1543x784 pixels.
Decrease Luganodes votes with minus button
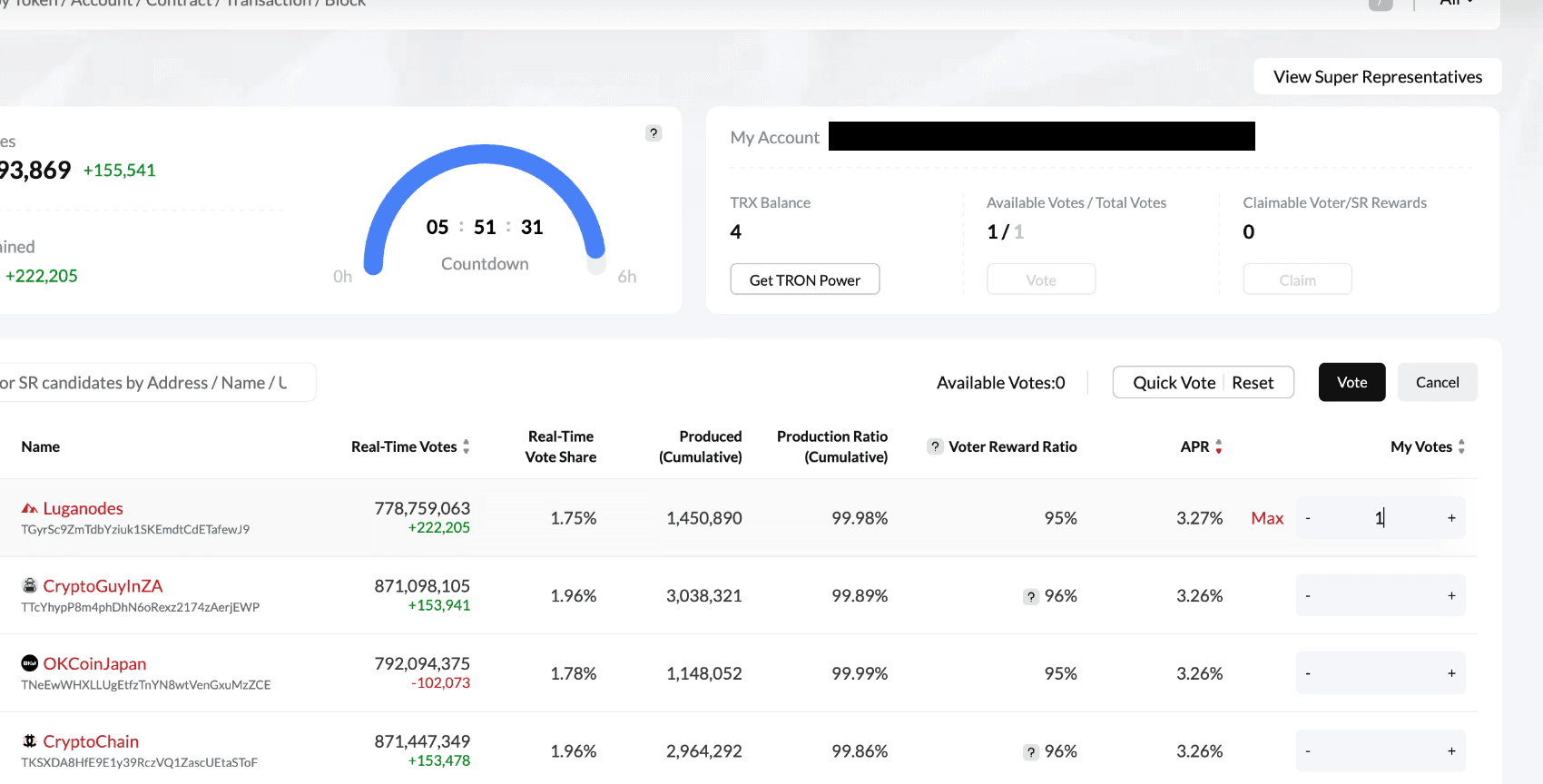point(1308,518)
